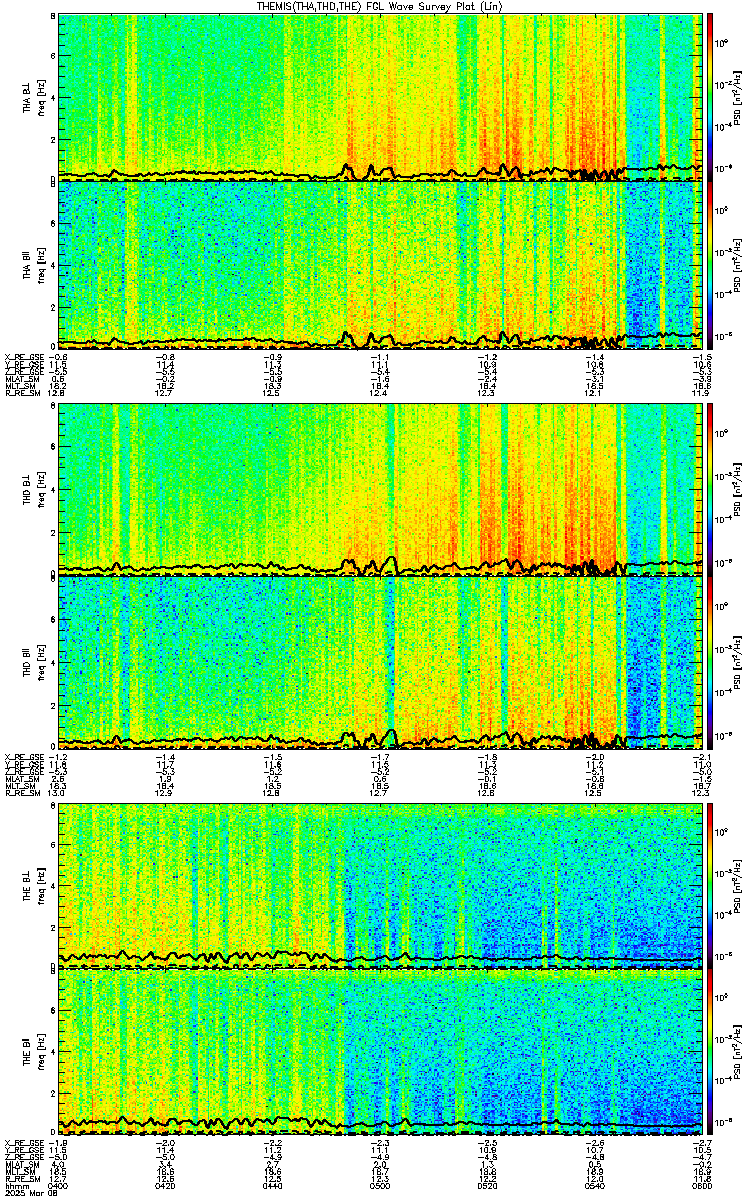Click the THA B⊥ PSD color bar
Image resolution: width=750 pixels, height=1200 pixels.
[711, 97]
